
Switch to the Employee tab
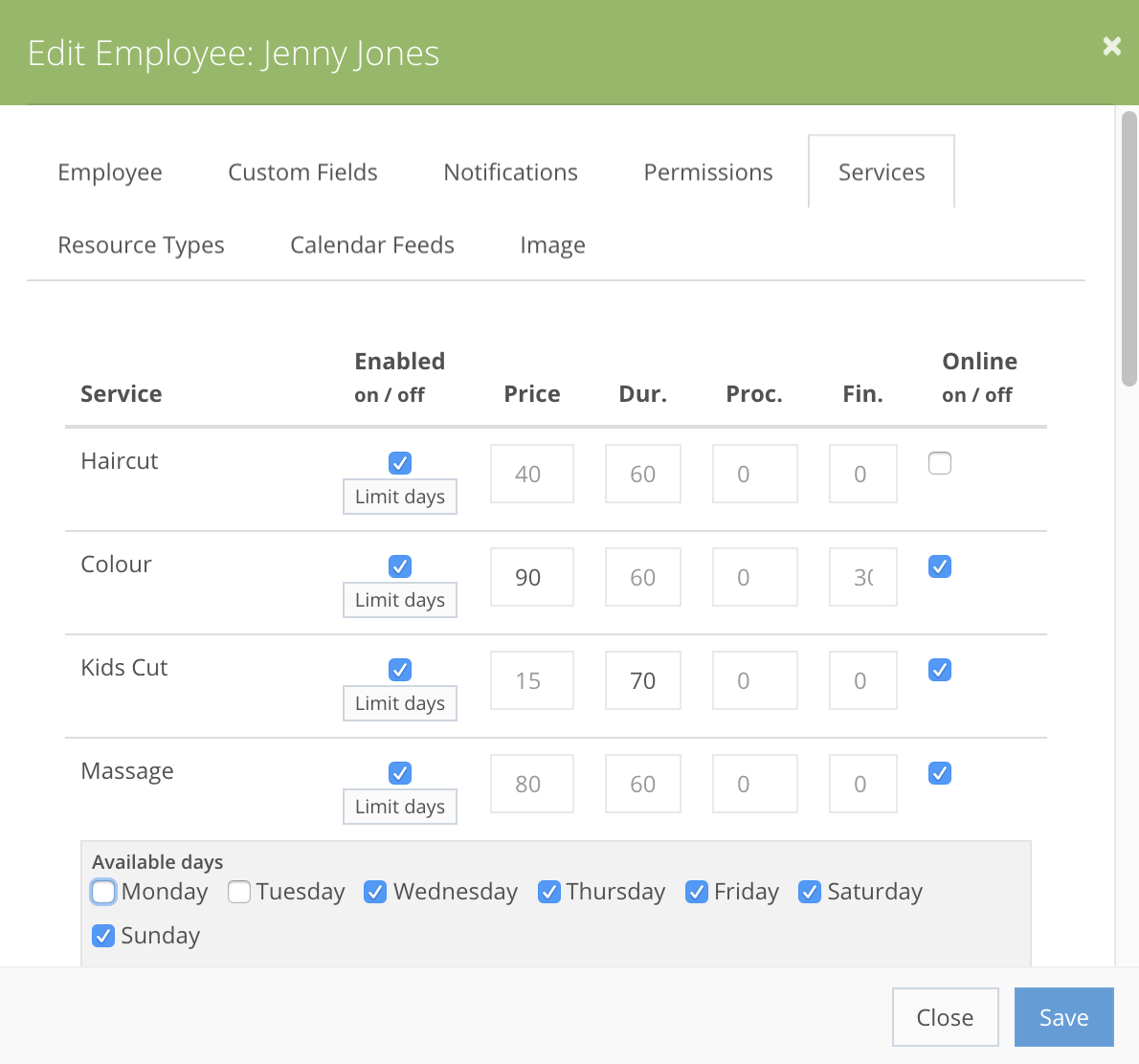coord(109,172)
